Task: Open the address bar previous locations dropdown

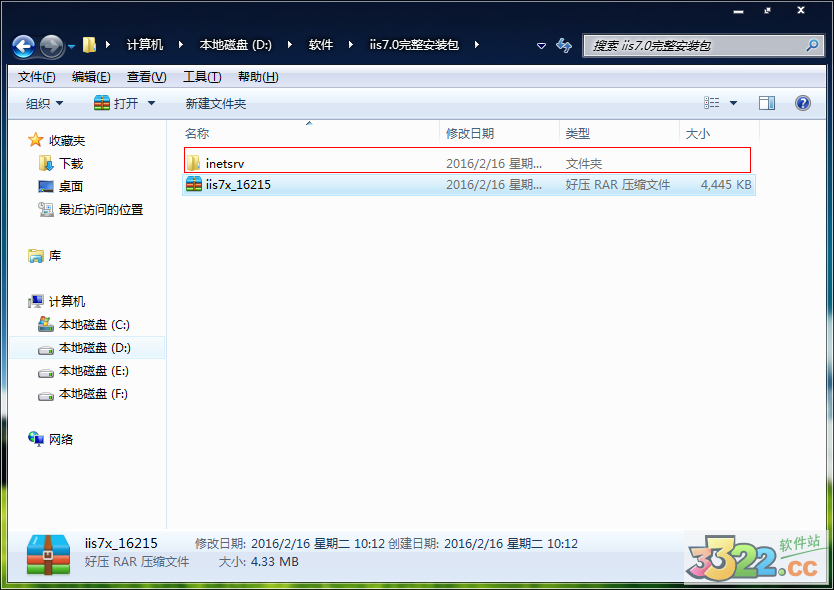Action: pyautogui.click(x=541, y=46)
